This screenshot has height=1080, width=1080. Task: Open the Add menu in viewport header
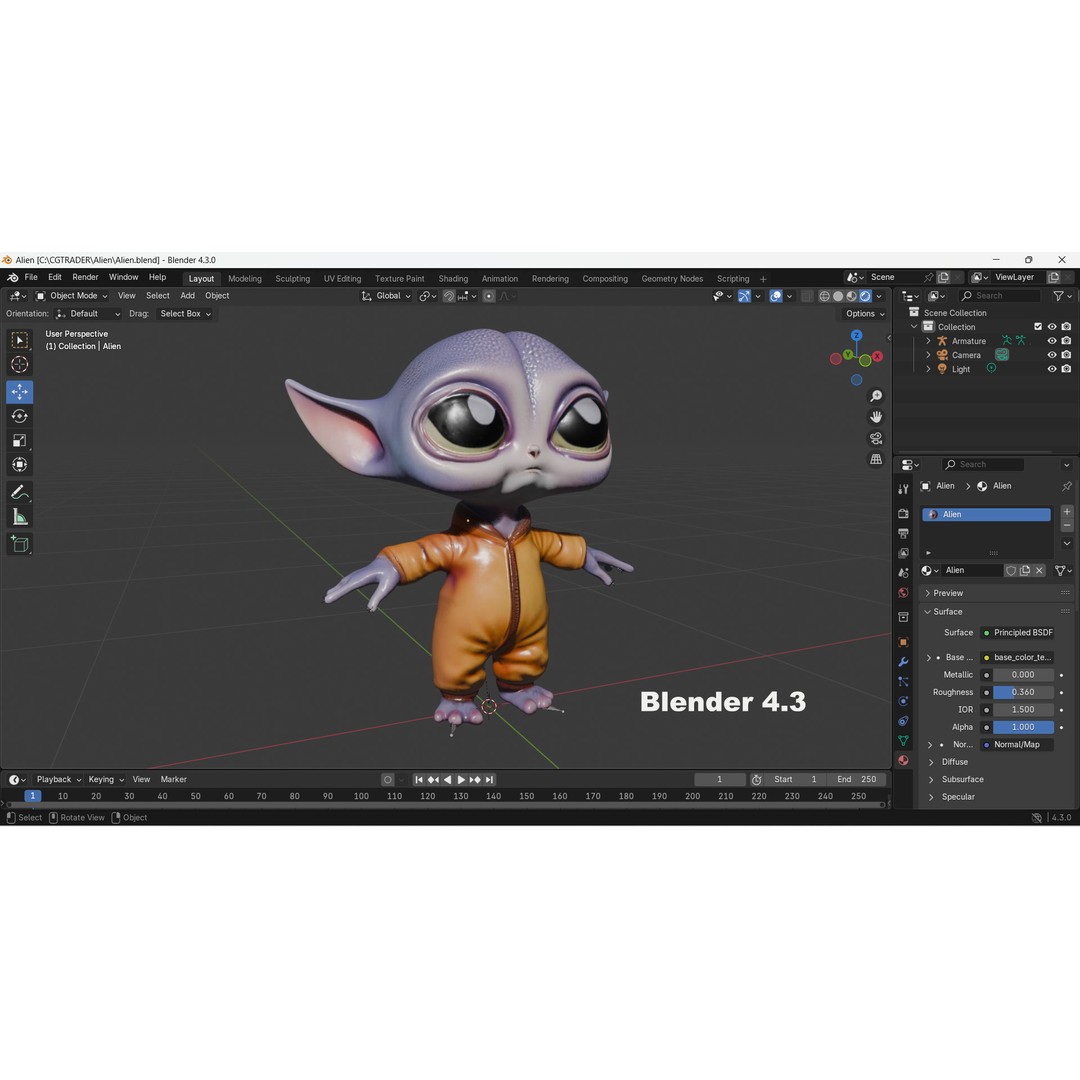[187, 296]
